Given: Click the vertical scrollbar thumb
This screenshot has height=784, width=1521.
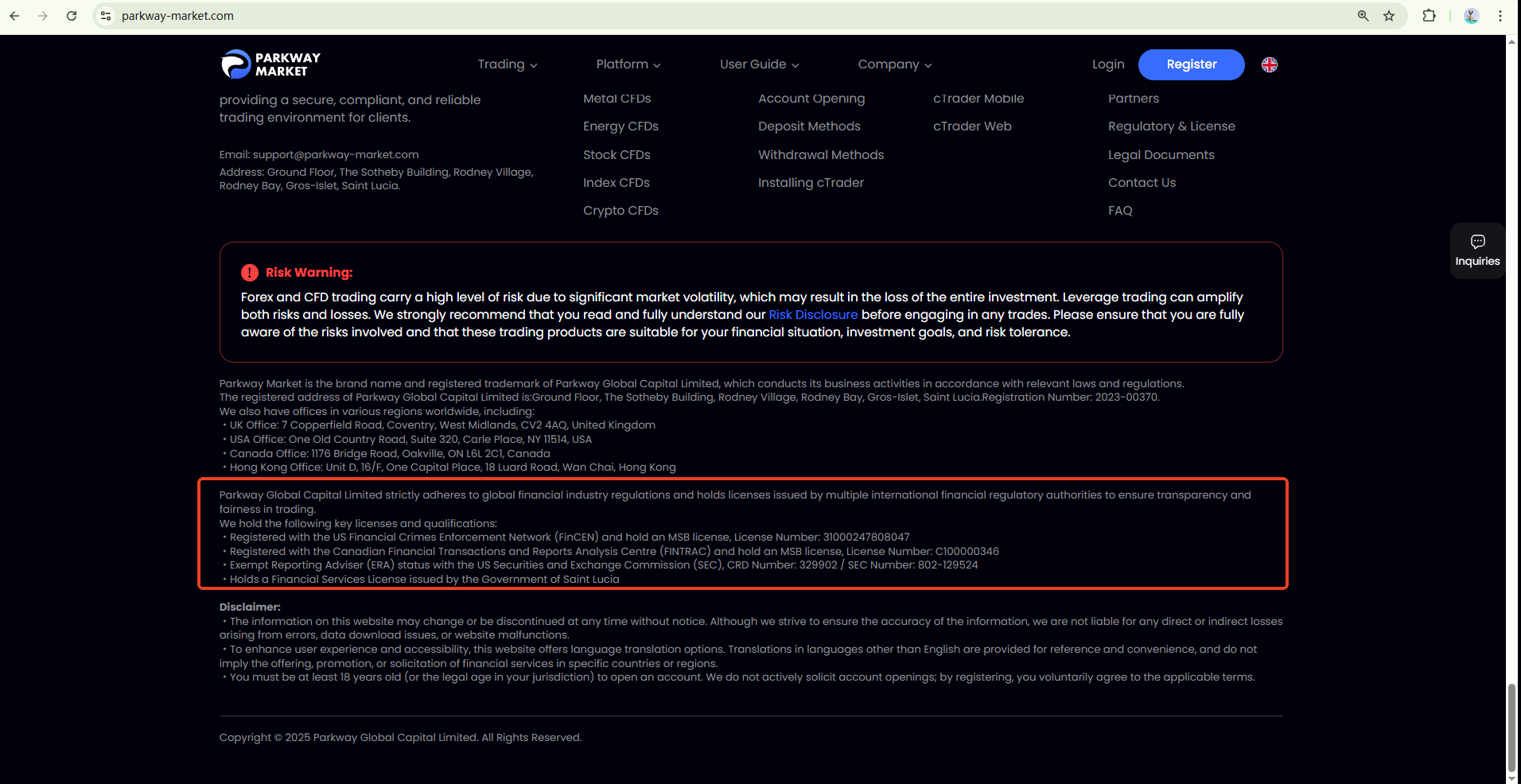Looking at the screenshot, I should click(x=1511, y=727).
